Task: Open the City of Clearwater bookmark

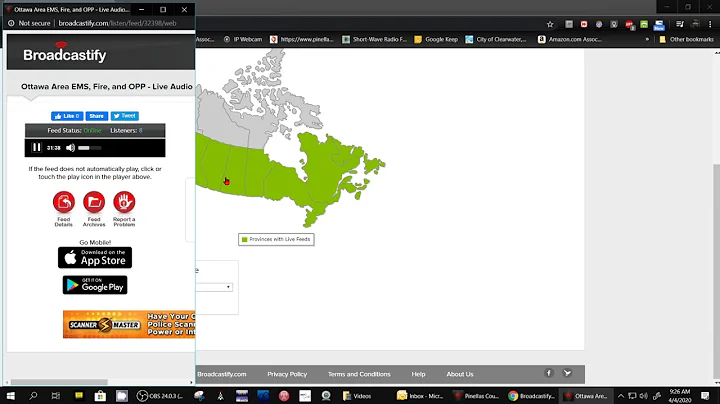Action: 496,39
